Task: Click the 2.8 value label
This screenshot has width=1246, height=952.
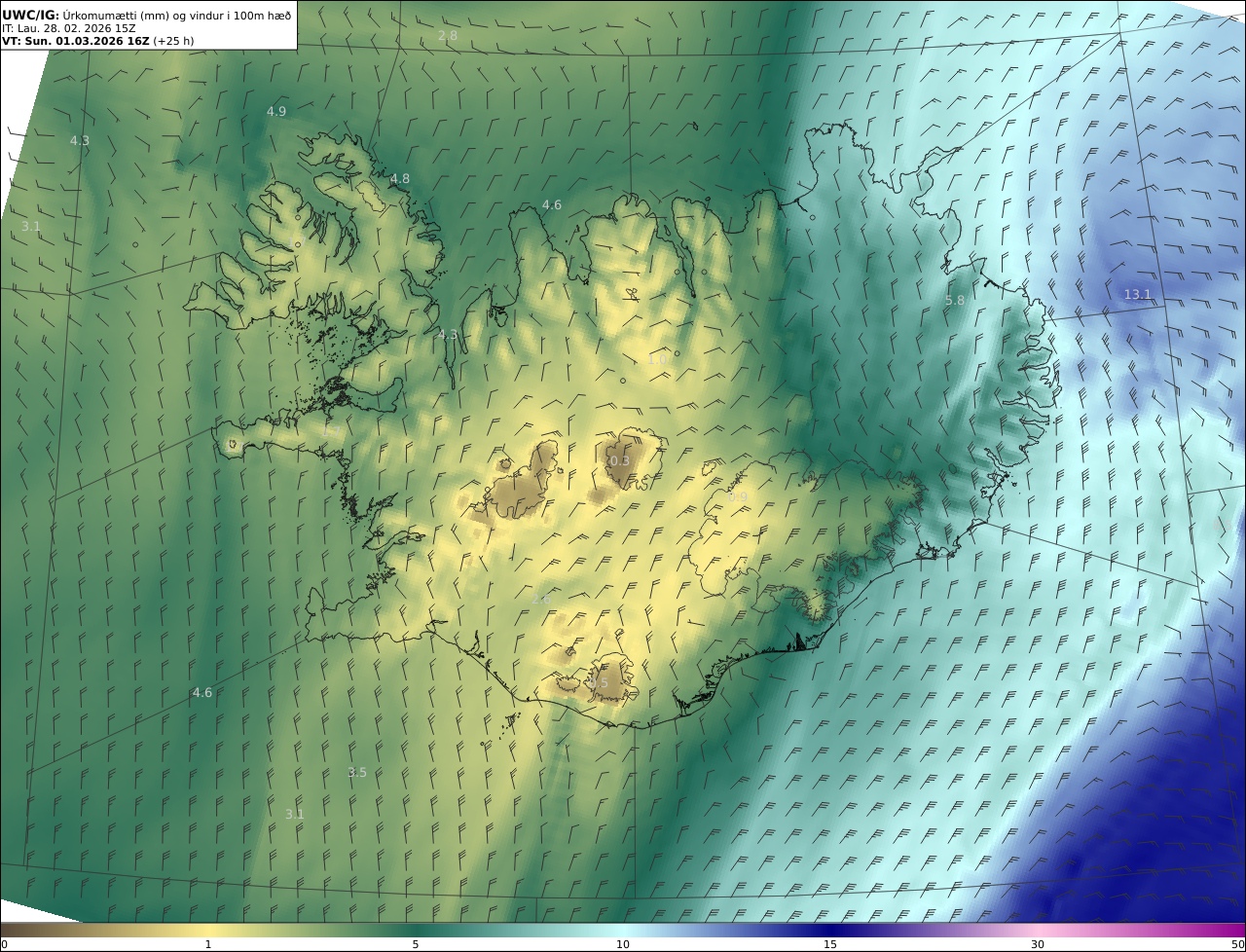Action: tap(448, 35)
